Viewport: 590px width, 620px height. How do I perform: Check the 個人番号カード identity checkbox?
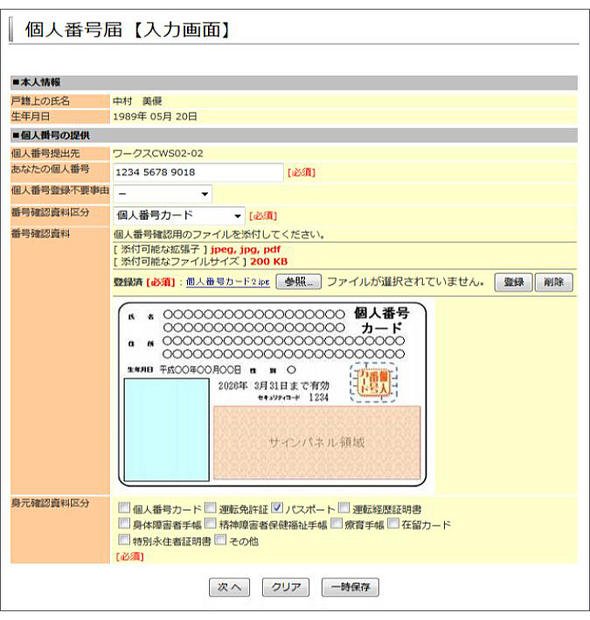[x=124, y=507]
